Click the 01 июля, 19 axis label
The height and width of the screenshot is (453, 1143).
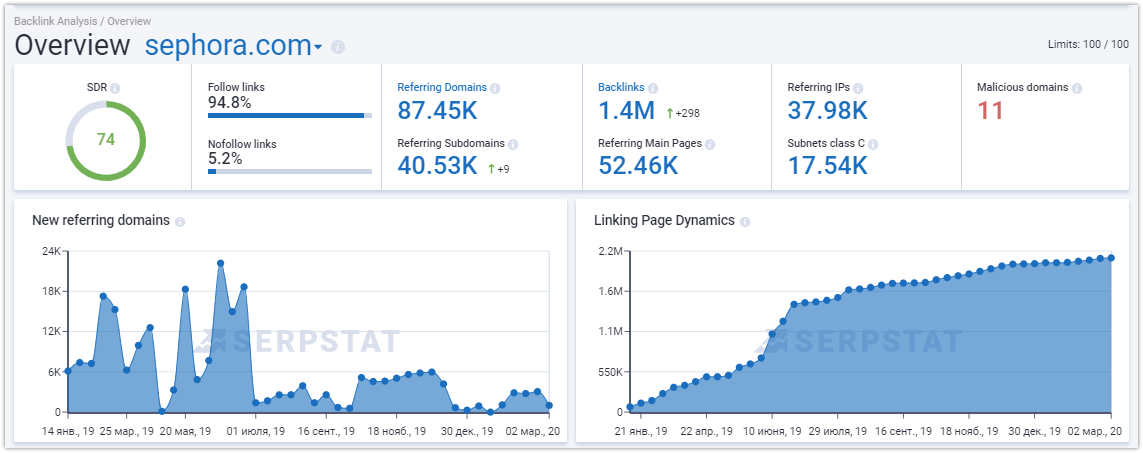tap(254, 431)
